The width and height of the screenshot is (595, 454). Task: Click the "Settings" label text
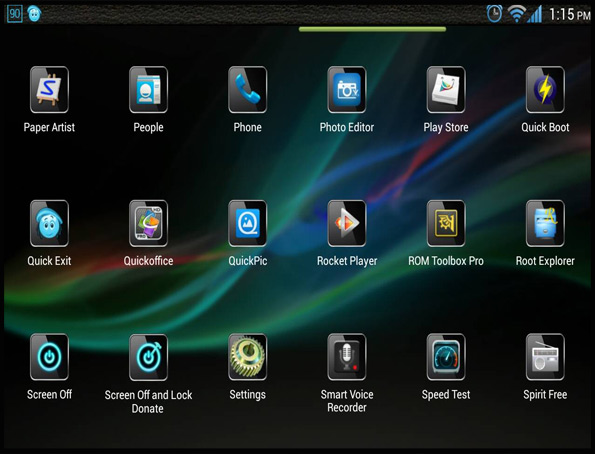(247, 395)
